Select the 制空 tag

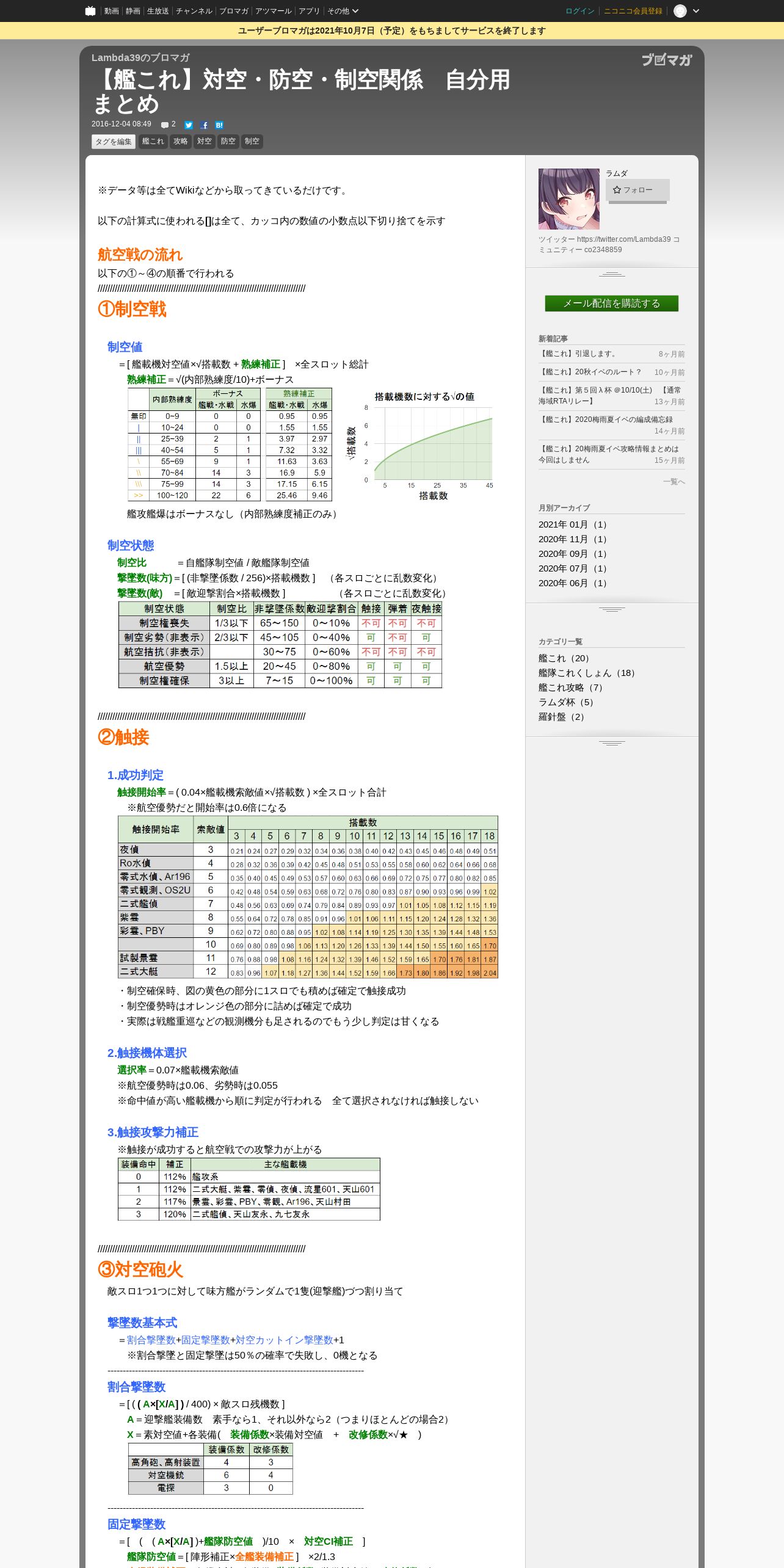[252, 141]
